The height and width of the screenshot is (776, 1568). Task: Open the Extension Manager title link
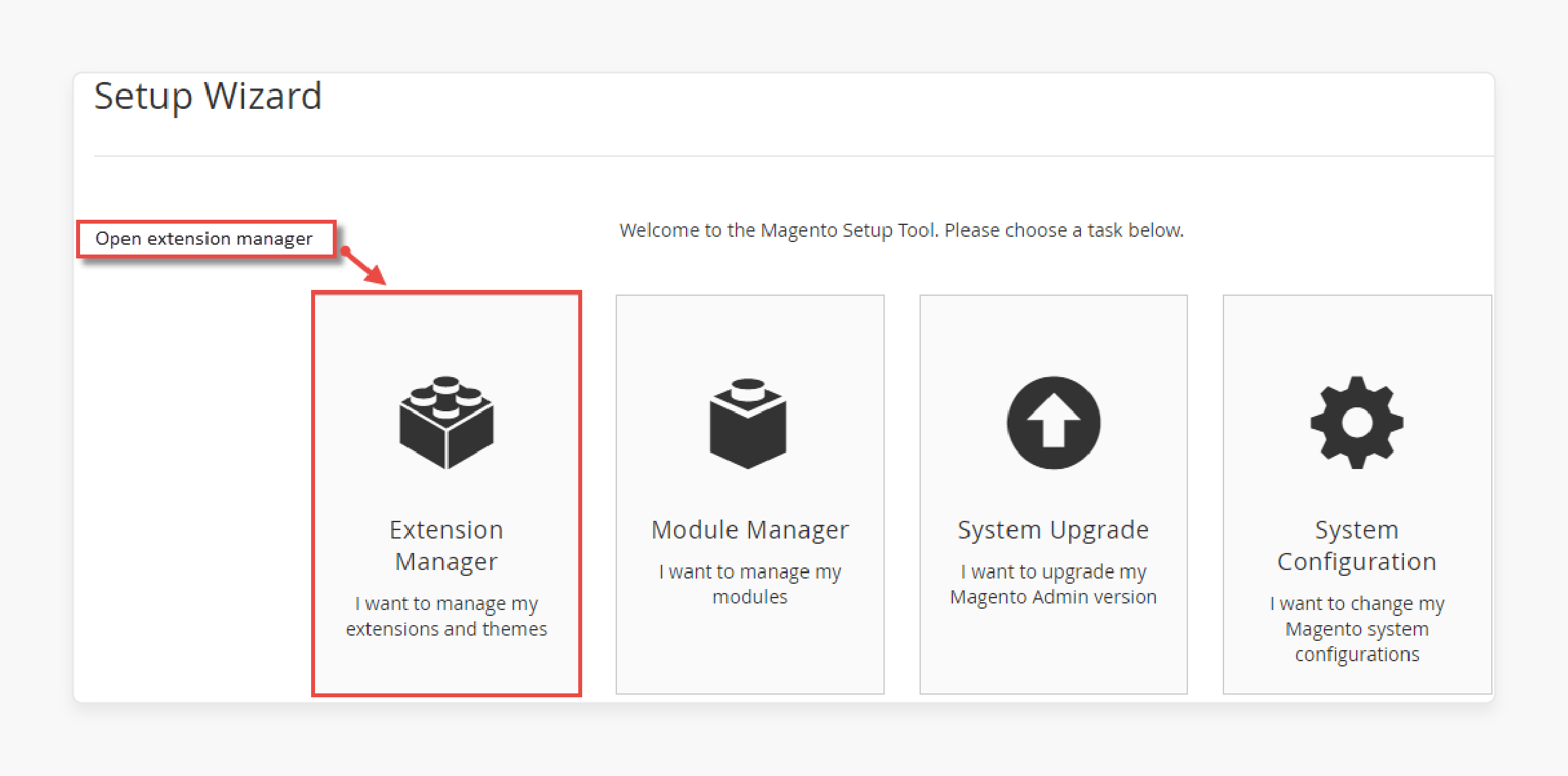click(x=446, y=546)
